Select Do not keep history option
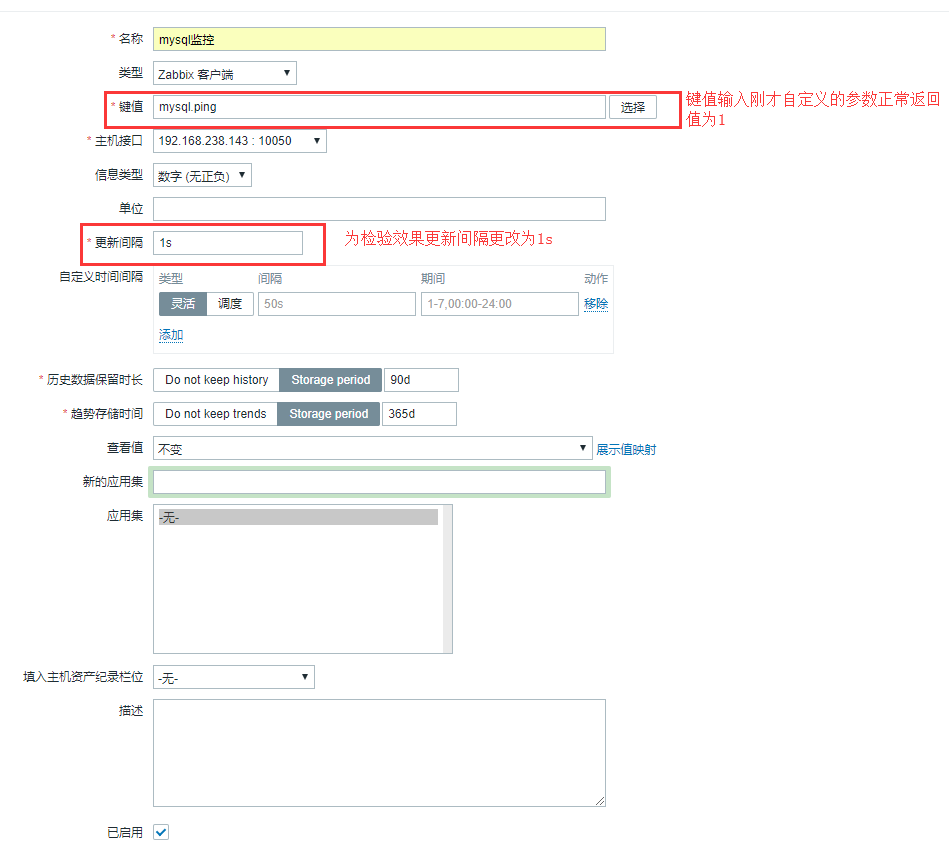 (216, 380)
